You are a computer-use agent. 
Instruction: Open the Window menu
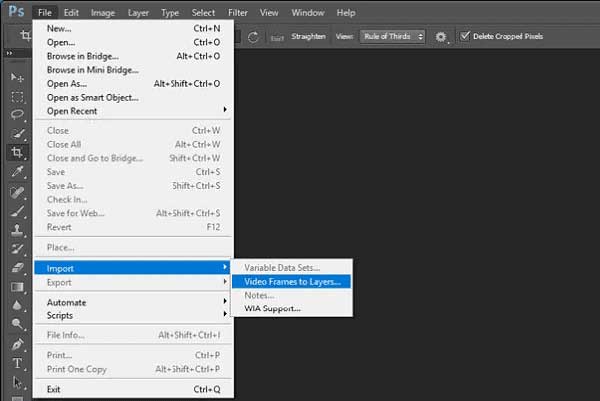pos(308,13)
